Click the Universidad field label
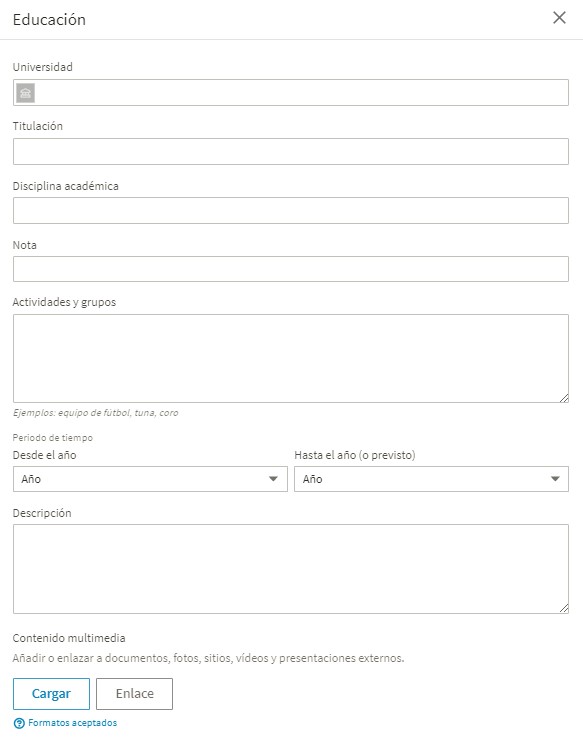The image size is (583, 740). pyautogui.click(x=42, y=67)
